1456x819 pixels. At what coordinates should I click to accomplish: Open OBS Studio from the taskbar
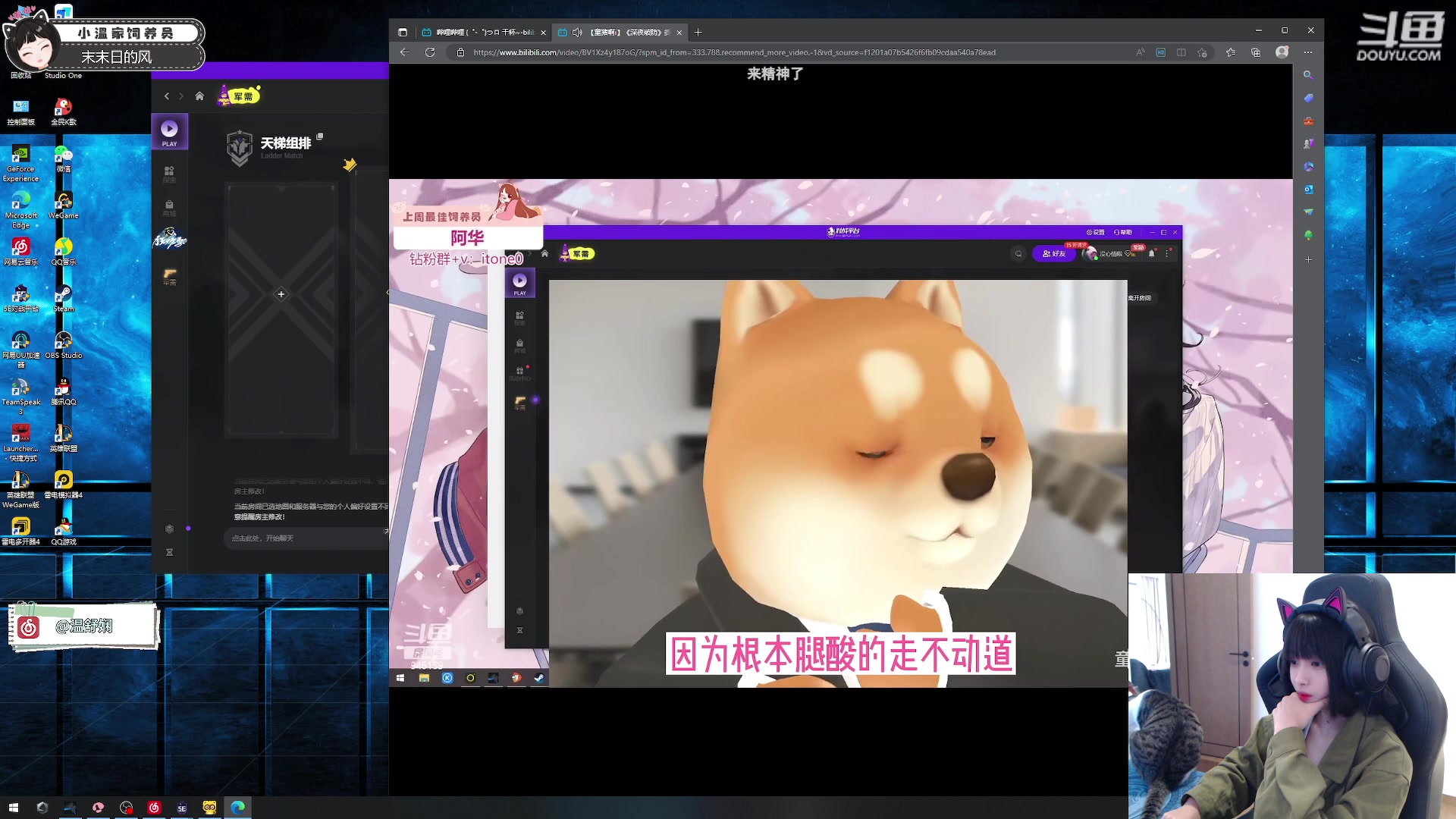[x=126, y=808]
